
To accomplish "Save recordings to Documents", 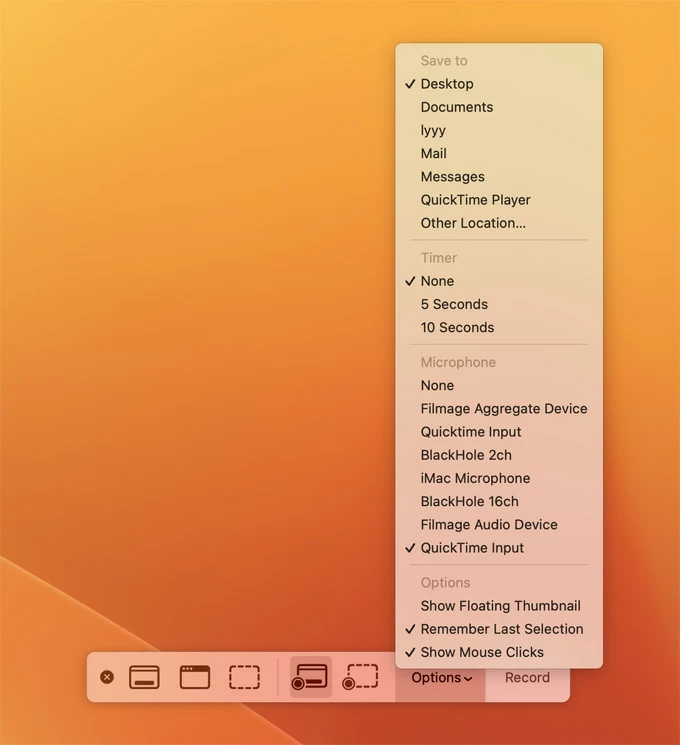I will 456,107.
